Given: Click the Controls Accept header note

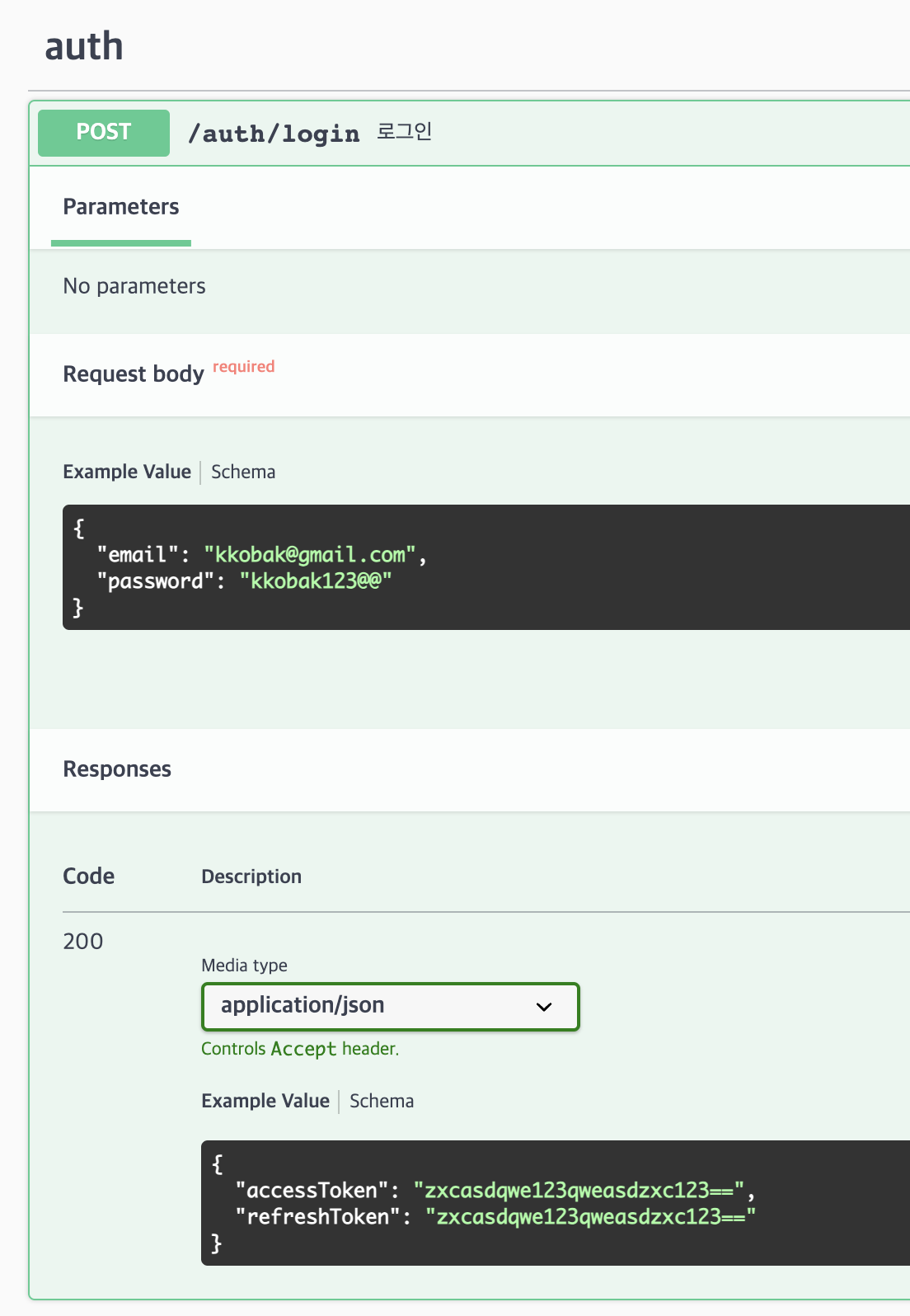Looking at the screenshot, I should tap(300, 1049).
